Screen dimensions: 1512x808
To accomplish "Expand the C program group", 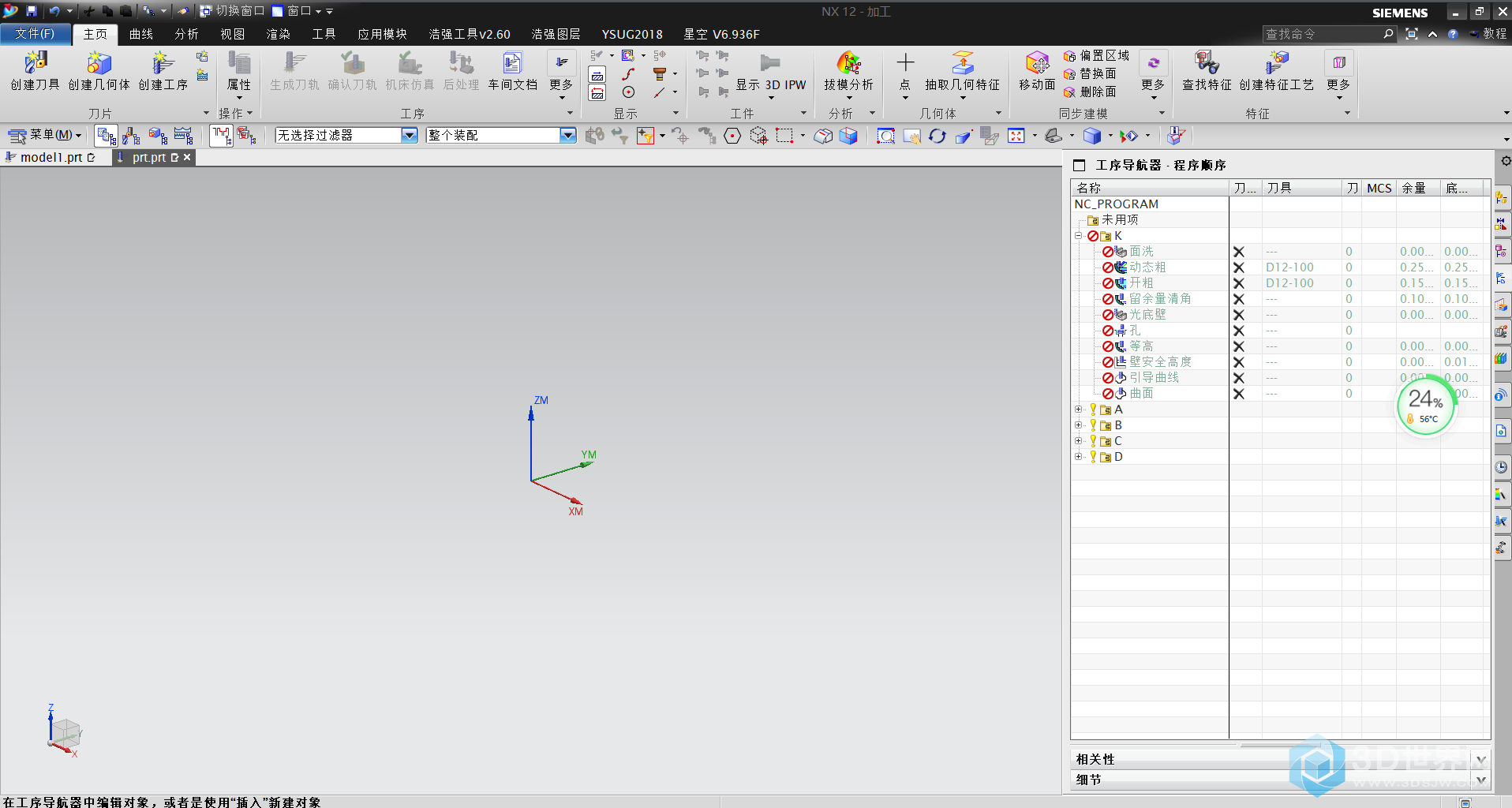I will tap(1078, 441).
